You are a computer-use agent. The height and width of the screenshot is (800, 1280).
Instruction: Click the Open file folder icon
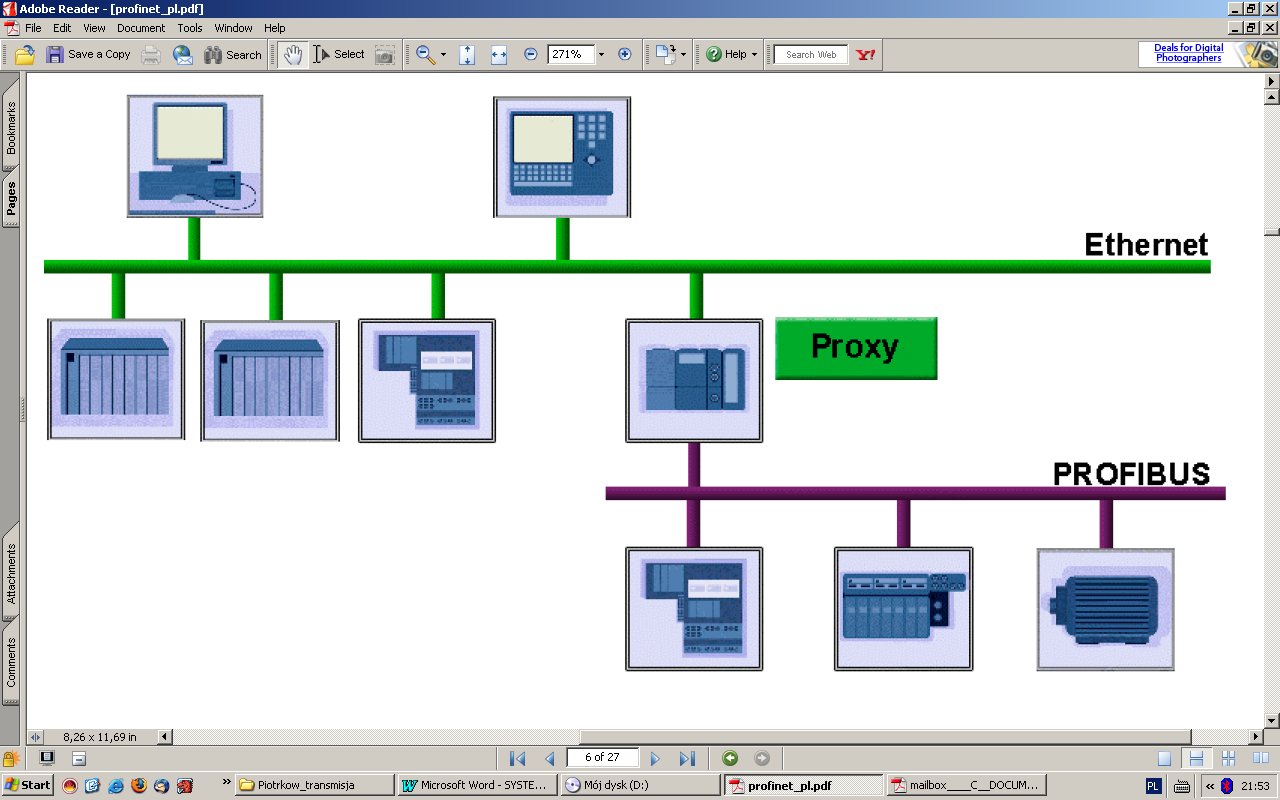[25, 55]
